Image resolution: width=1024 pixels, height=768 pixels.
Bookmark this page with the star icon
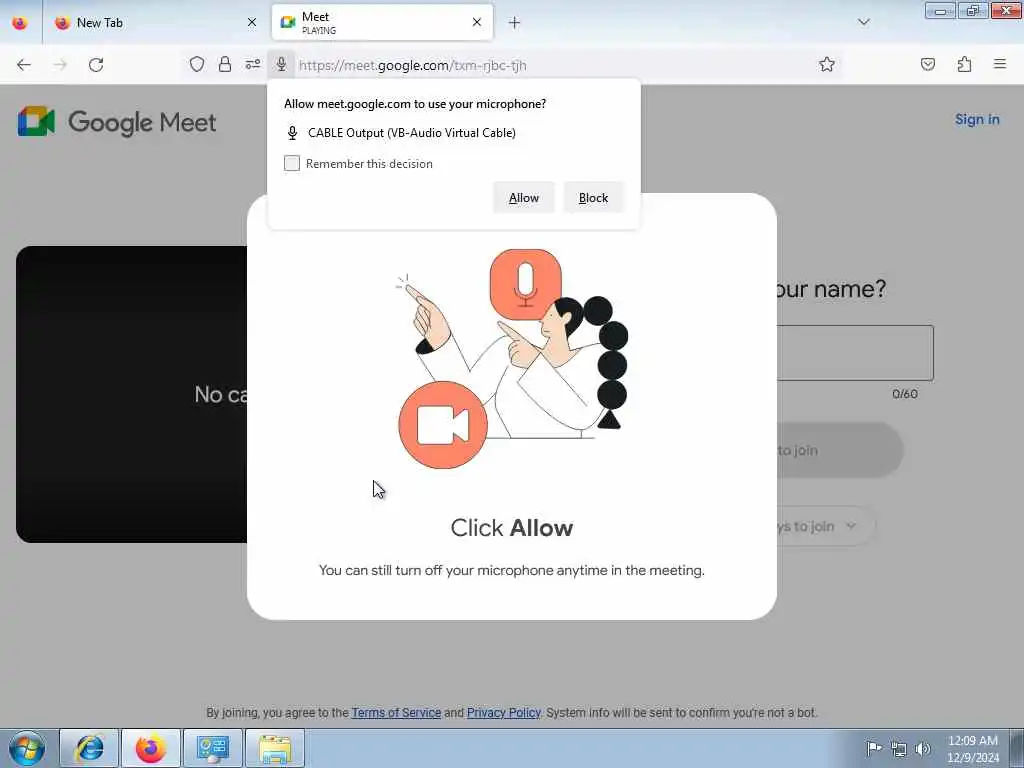[x=827, y=64]
